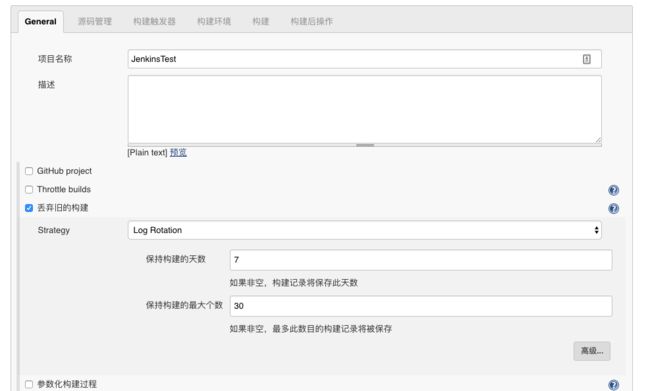Switch to the 构建环境 tab
Screen dimensions: 650x391
click(x=214, y=22)
